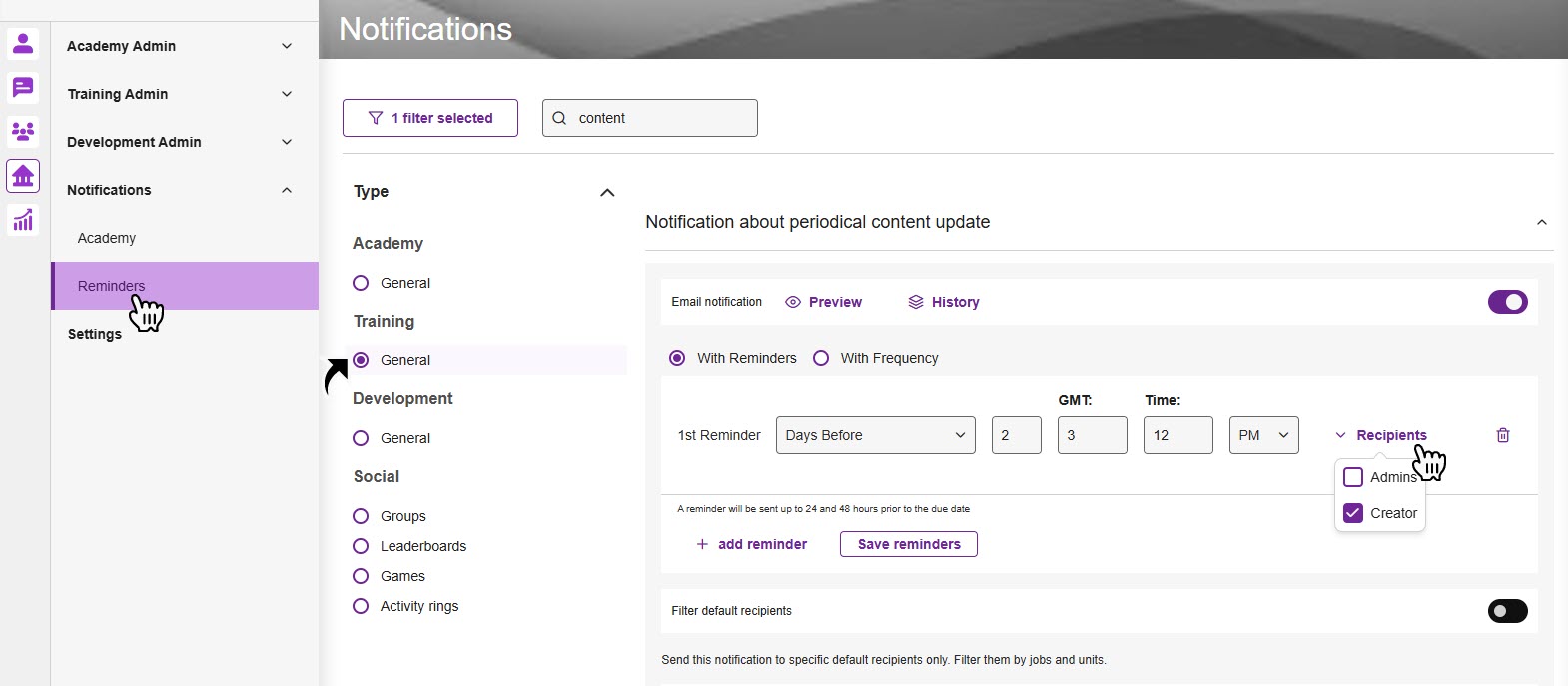Check the Admins recipient checkbox
The height and width of the screenshot is (686, 1568).
(1353, 477)
